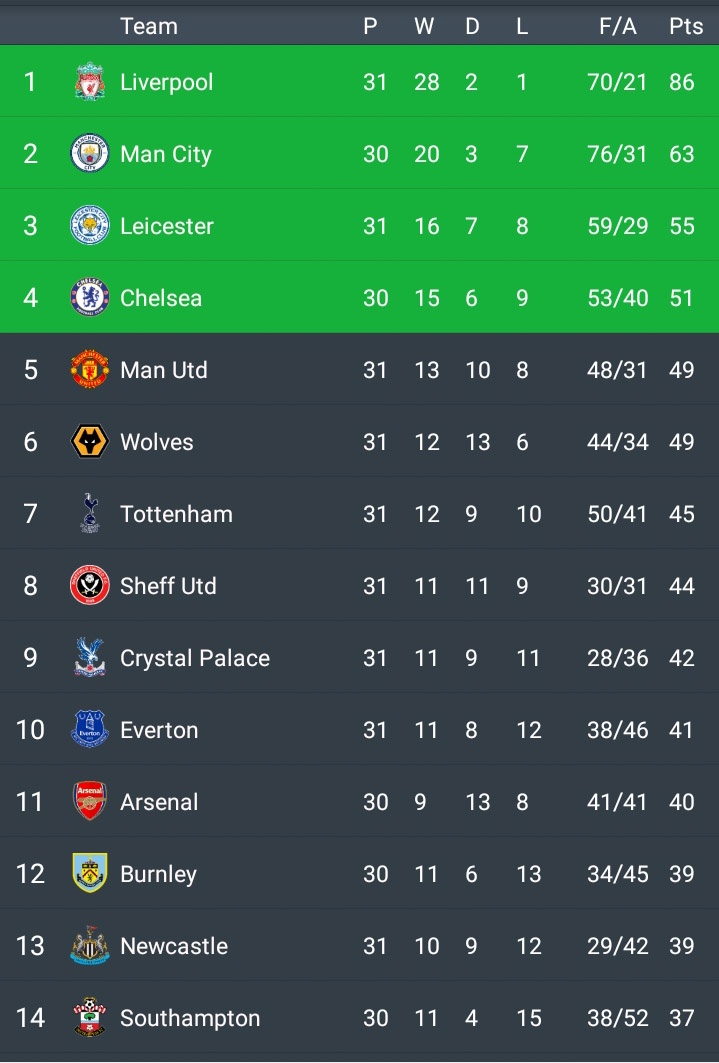Sort table by Team column header
This screenshot has height=1063, width=719.
[x=149, y=26]
